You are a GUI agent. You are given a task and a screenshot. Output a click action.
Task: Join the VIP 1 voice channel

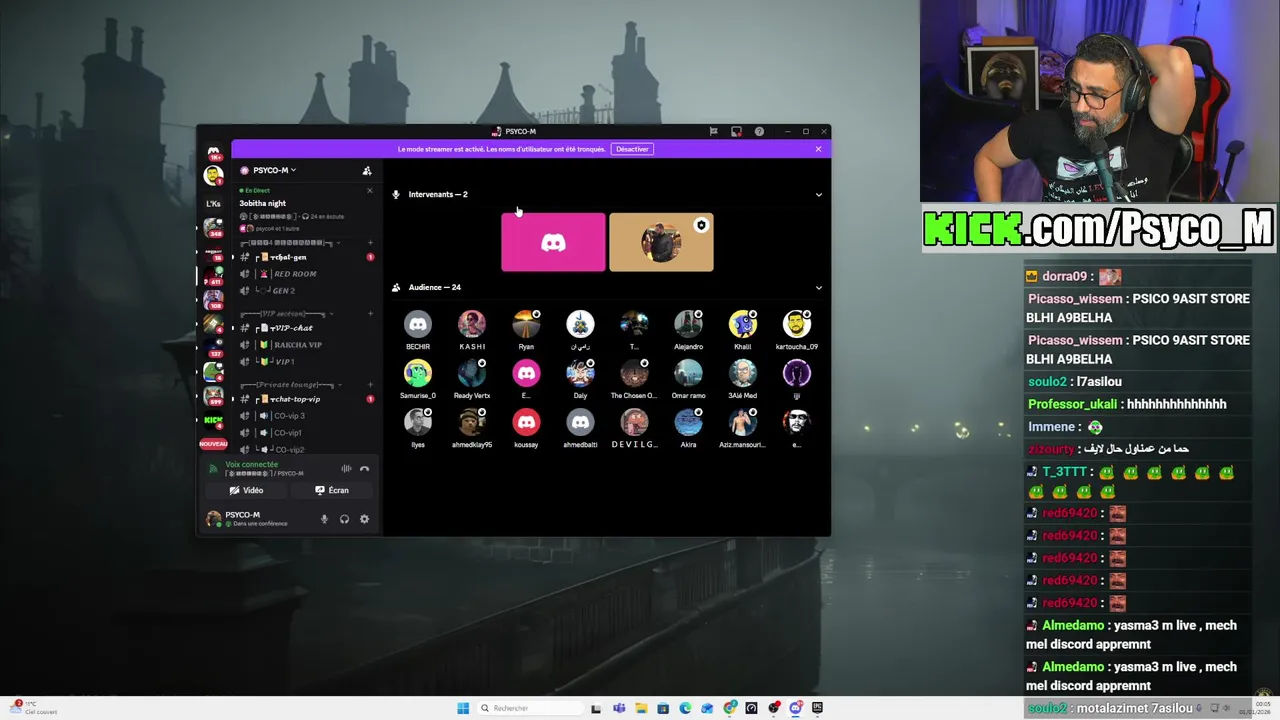coord(305,362)
